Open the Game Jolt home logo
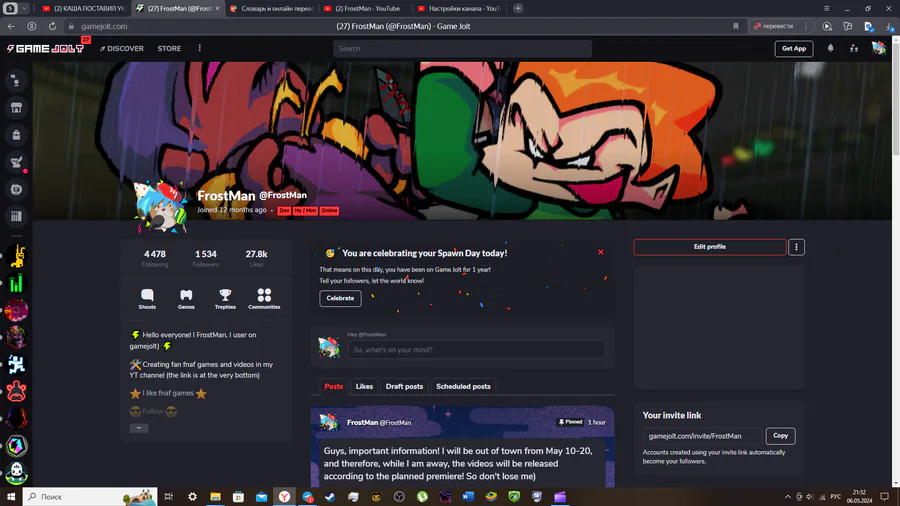This screenshot has width=900, height=506. click(45, 49)
